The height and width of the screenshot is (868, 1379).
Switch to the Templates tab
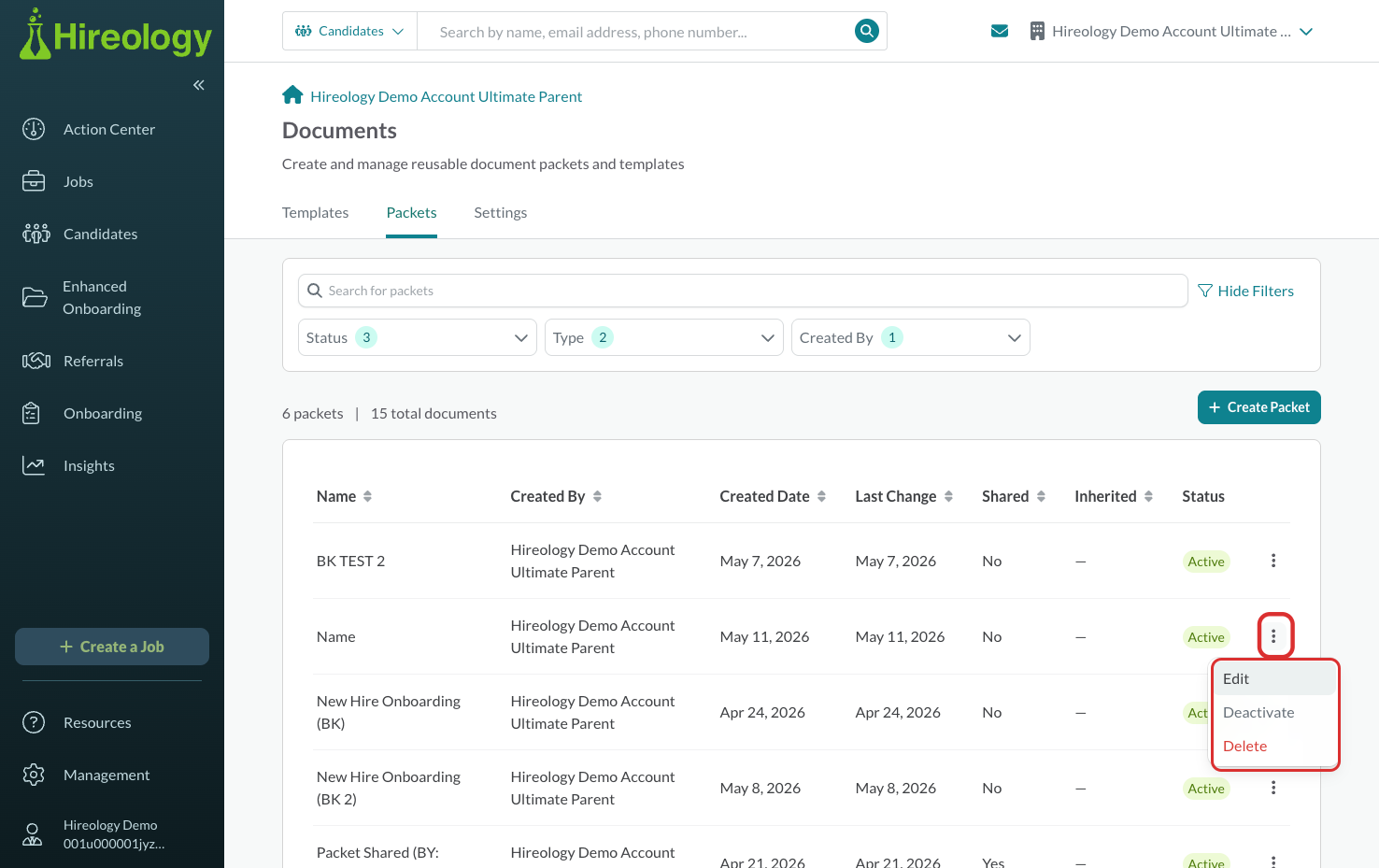316,213
